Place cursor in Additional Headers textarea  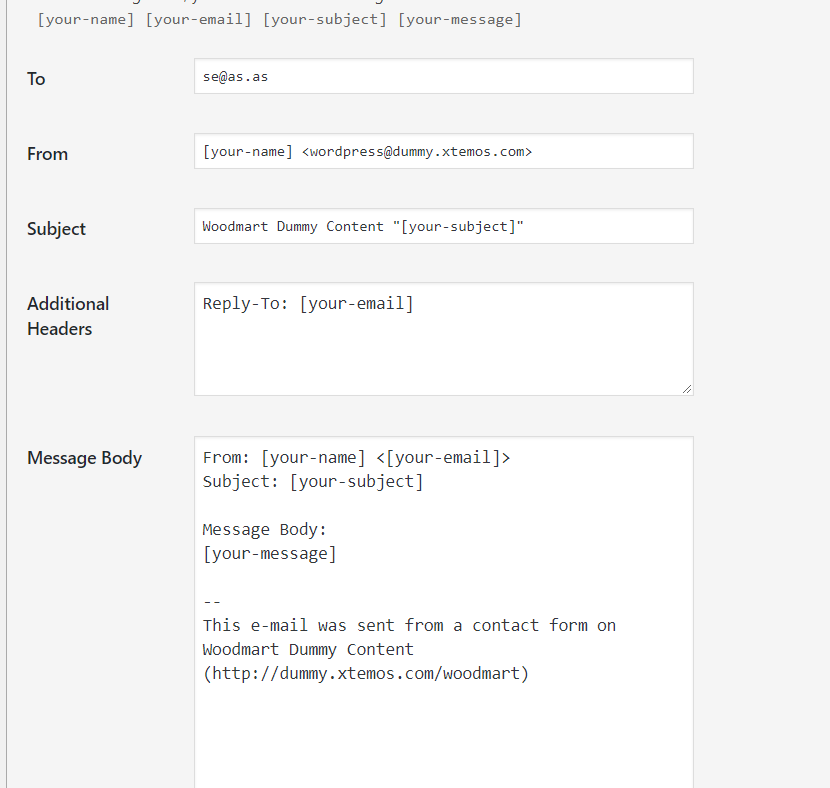443,350
